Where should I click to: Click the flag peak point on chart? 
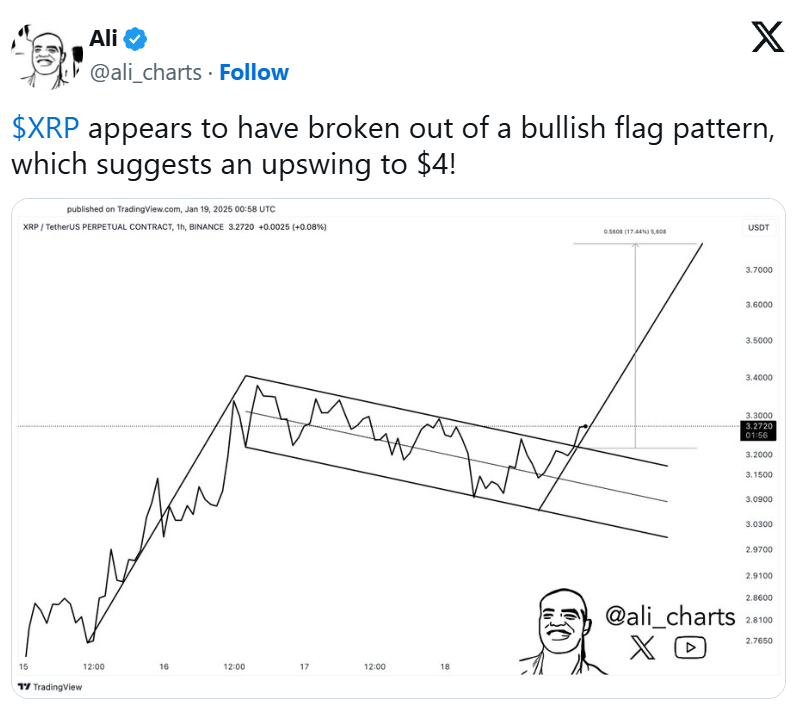246,376
